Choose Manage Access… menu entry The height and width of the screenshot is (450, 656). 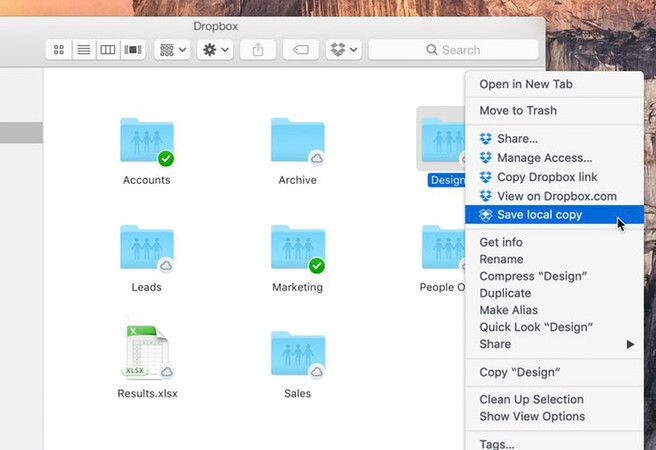coord(554,158)
